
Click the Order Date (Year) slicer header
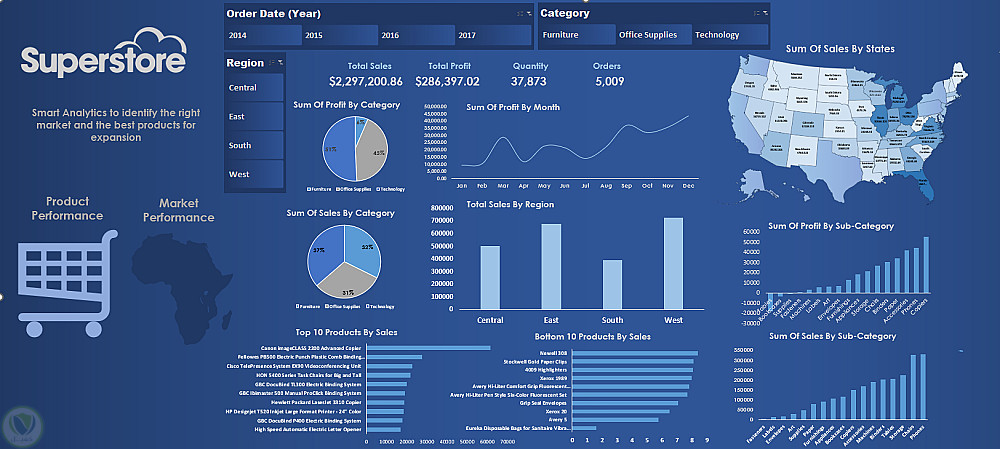click(274, 13)
